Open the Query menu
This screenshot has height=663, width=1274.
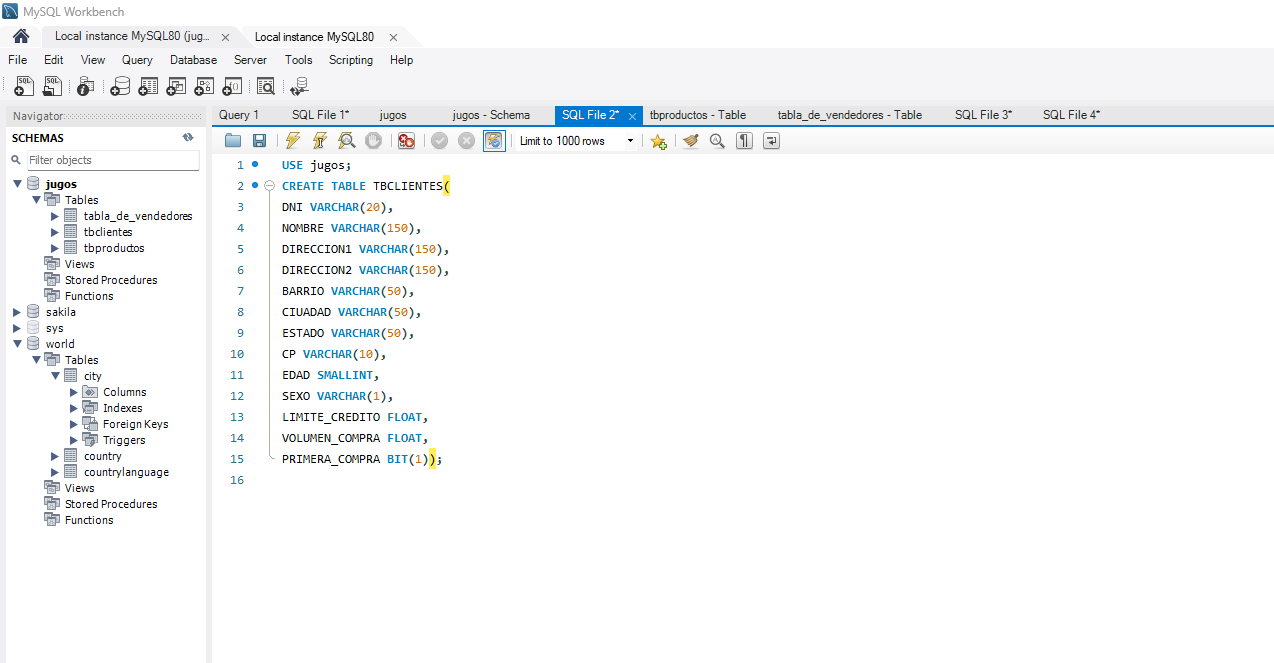137,60
